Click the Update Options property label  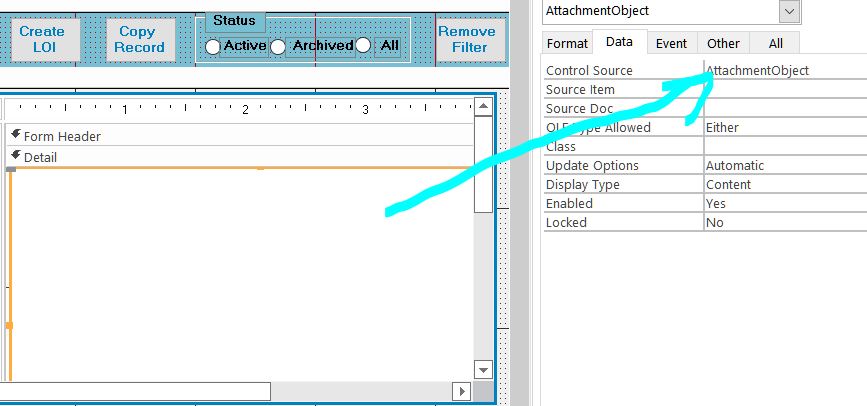click(592, 165)
